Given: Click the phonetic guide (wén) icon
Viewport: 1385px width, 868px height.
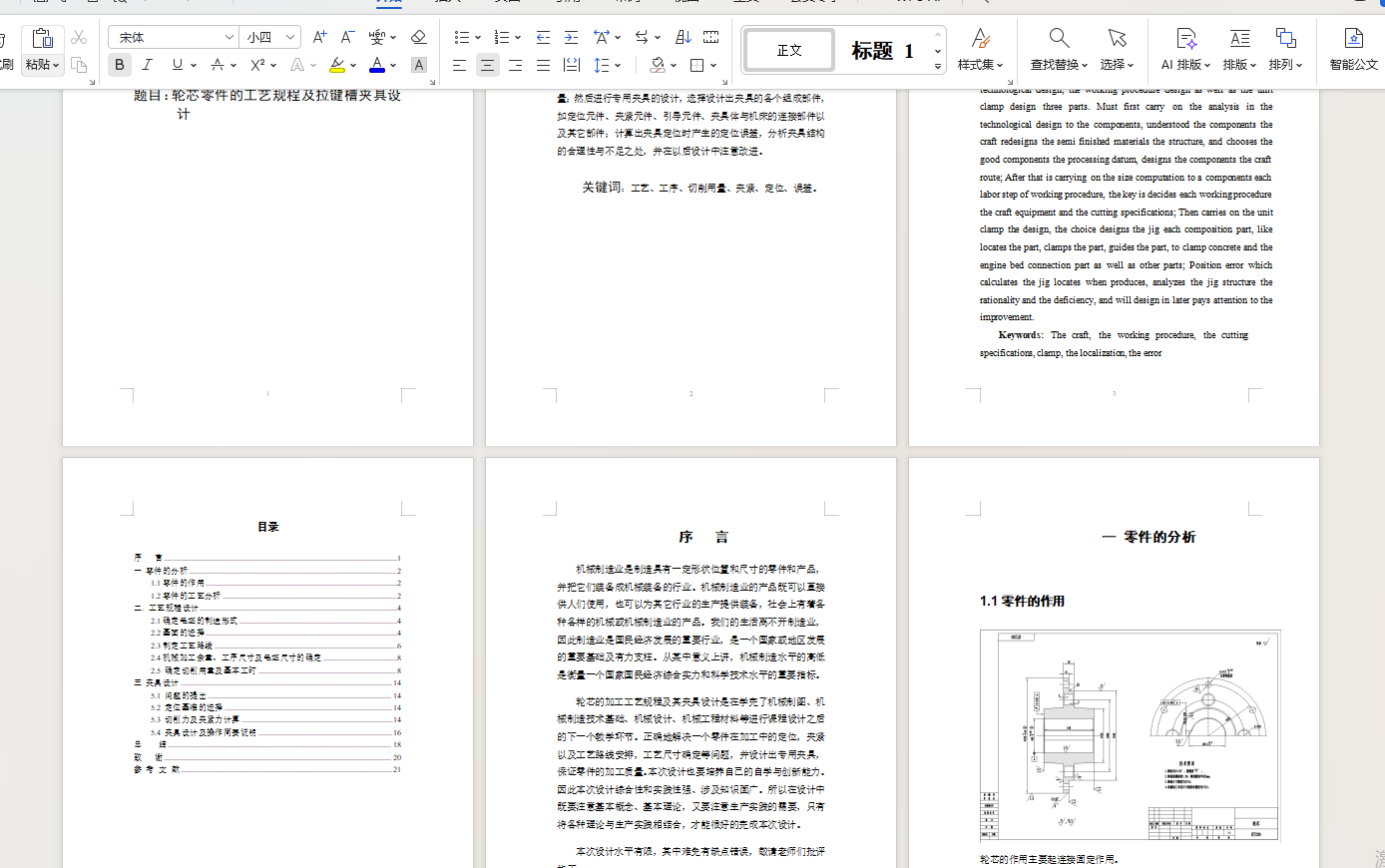Looking at the screenshot, I should tap(376, 37).
